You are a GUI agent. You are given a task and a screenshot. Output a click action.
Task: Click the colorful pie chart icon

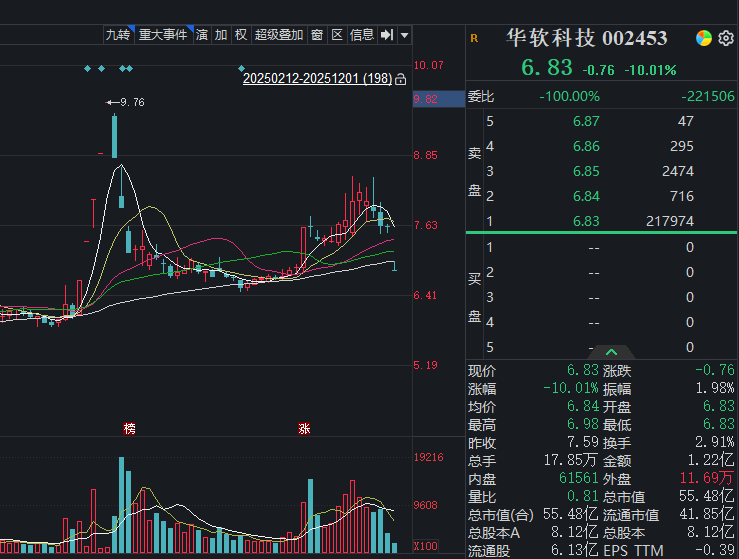click(x=704, y=38)
